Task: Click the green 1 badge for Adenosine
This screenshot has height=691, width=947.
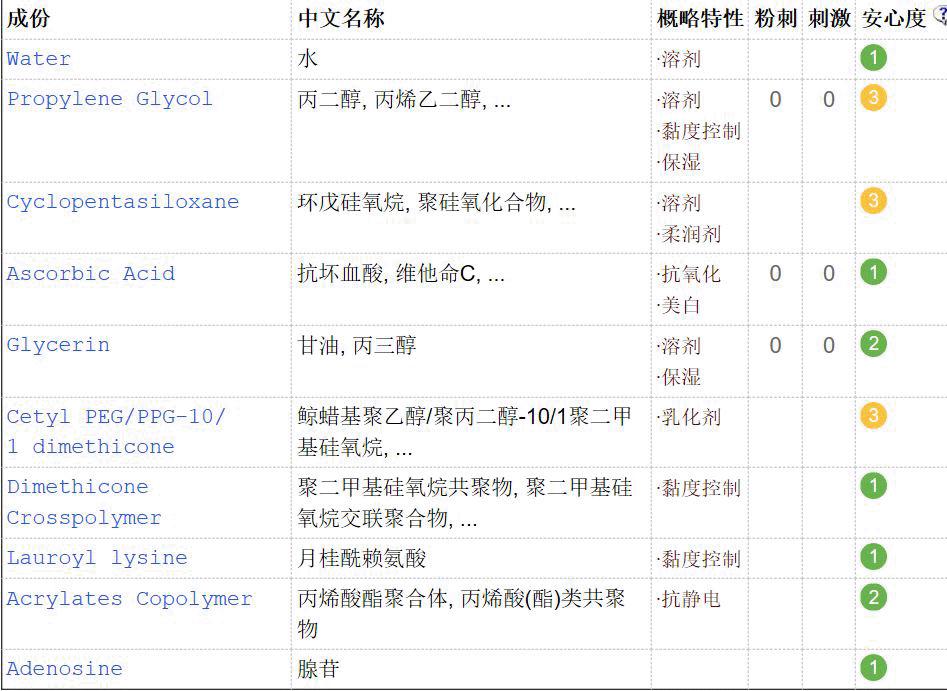Action: click(x=872, y=669)
